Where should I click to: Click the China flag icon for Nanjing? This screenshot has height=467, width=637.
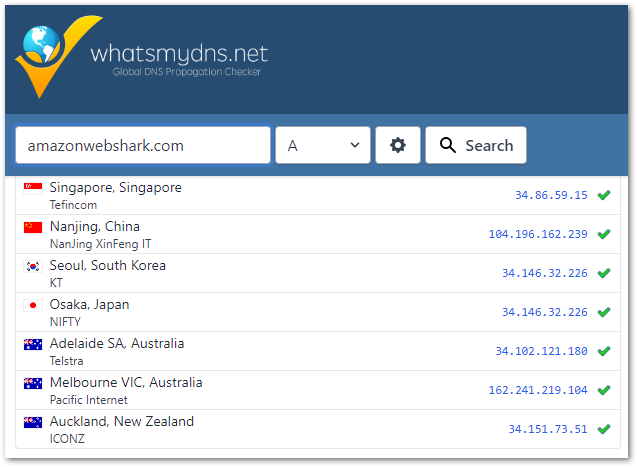pos(33,227)
